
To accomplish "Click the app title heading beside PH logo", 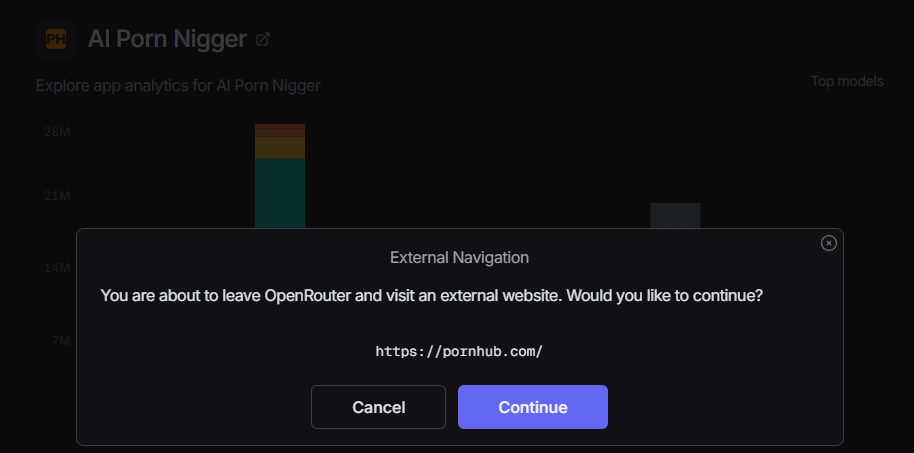I will click(x=167, y=39).
